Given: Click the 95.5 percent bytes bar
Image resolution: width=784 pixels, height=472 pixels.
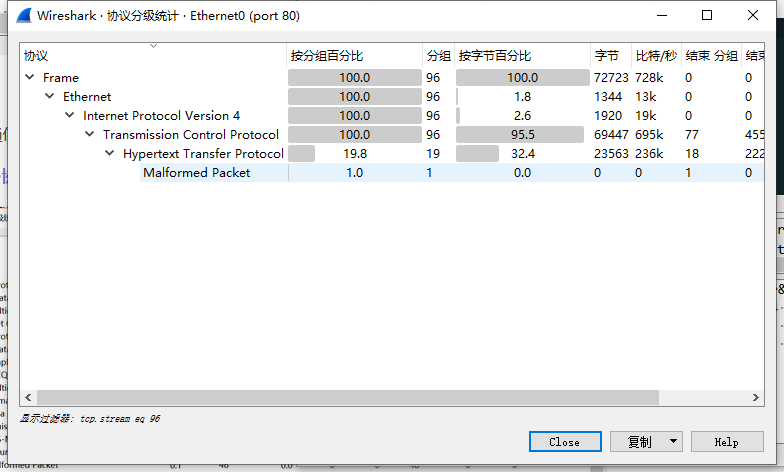Looking at the screenshot, I should 522,134.
